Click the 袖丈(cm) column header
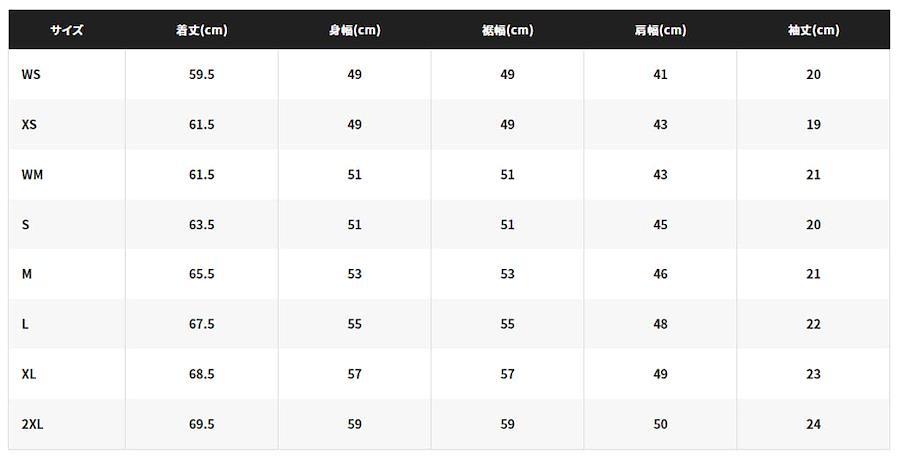This screenshot has height=464, width=899. click(x=813, y=30)
